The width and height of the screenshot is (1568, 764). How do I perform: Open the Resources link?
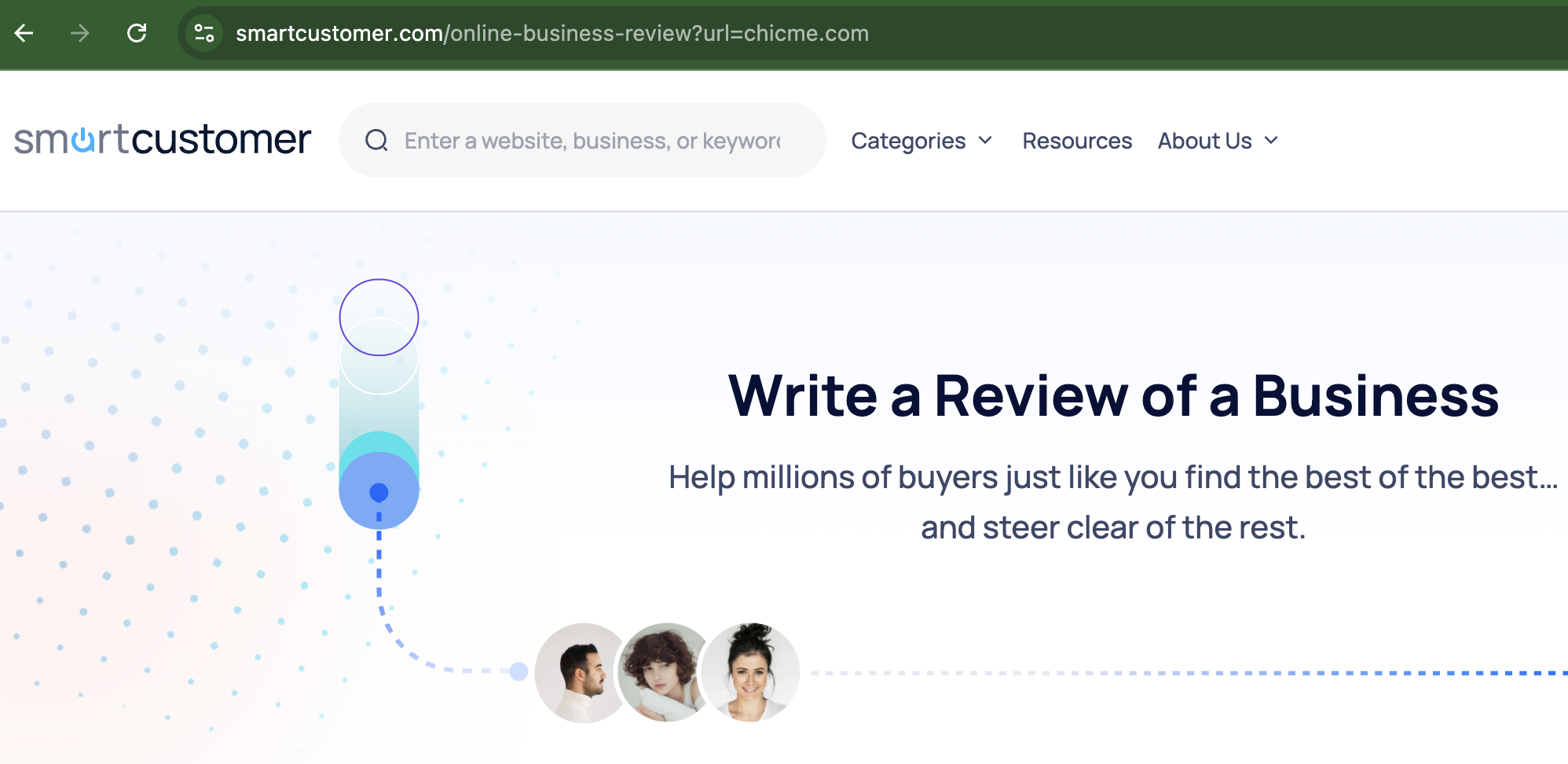pos(1077,141)
